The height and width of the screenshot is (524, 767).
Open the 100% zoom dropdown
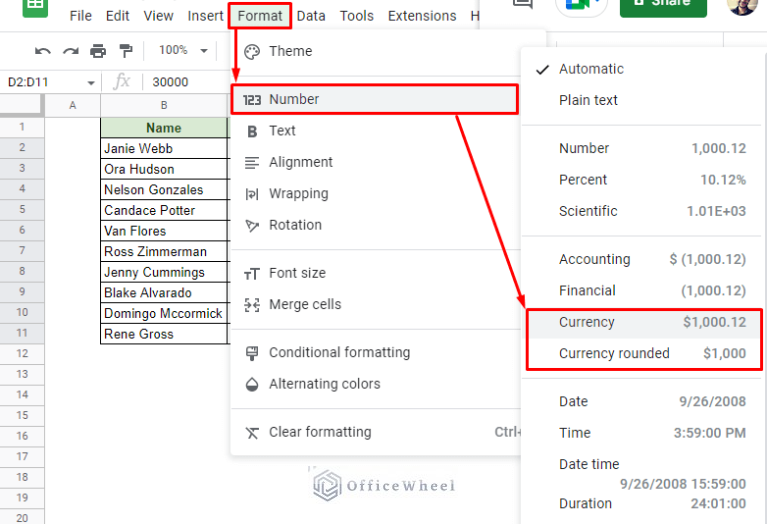pos(183,50)
